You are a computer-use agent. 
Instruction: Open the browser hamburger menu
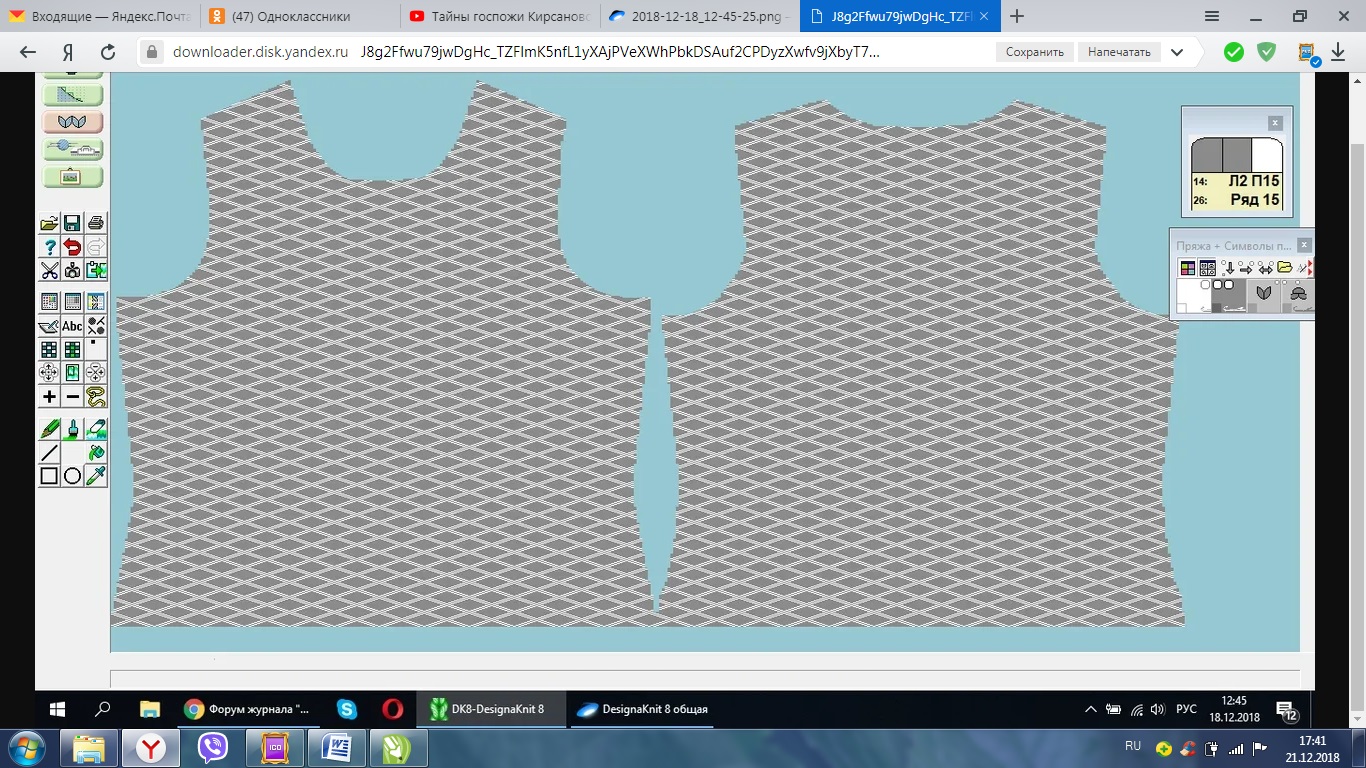1212,16
